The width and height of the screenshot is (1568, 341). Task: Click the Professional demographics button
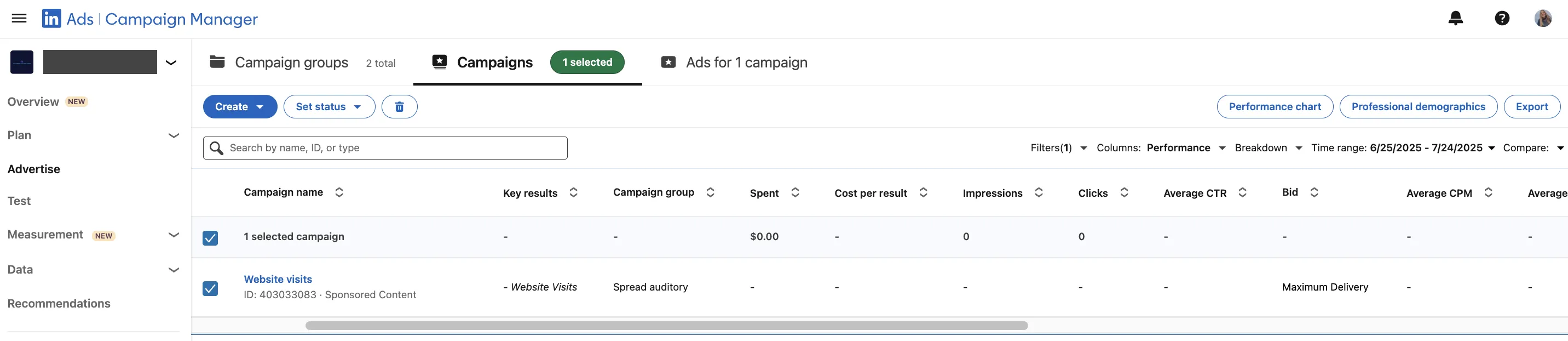point(1418,107)
